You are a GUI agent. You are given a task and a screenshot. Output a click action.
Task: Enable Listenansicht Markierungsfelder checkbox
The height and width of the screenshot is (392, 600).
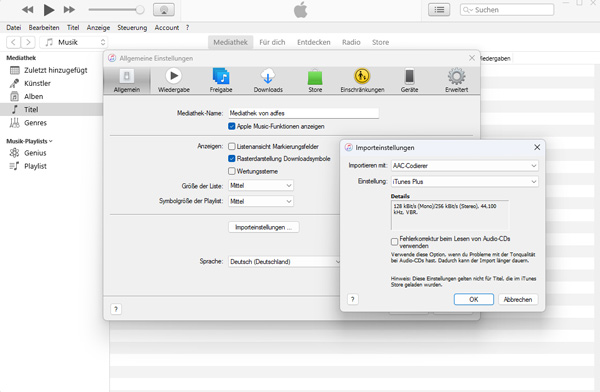[232, 146]
